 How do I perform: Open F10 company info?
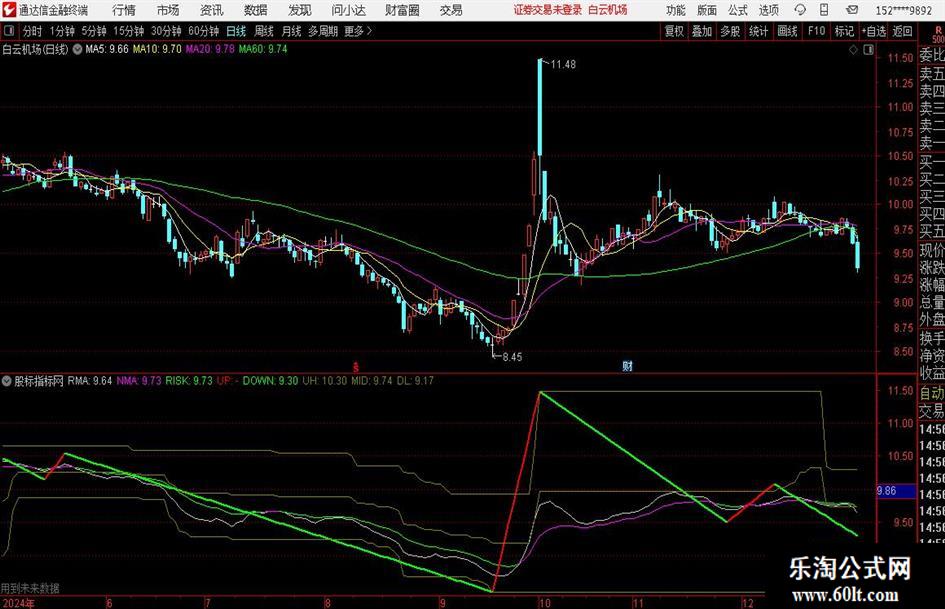(816, 31)
